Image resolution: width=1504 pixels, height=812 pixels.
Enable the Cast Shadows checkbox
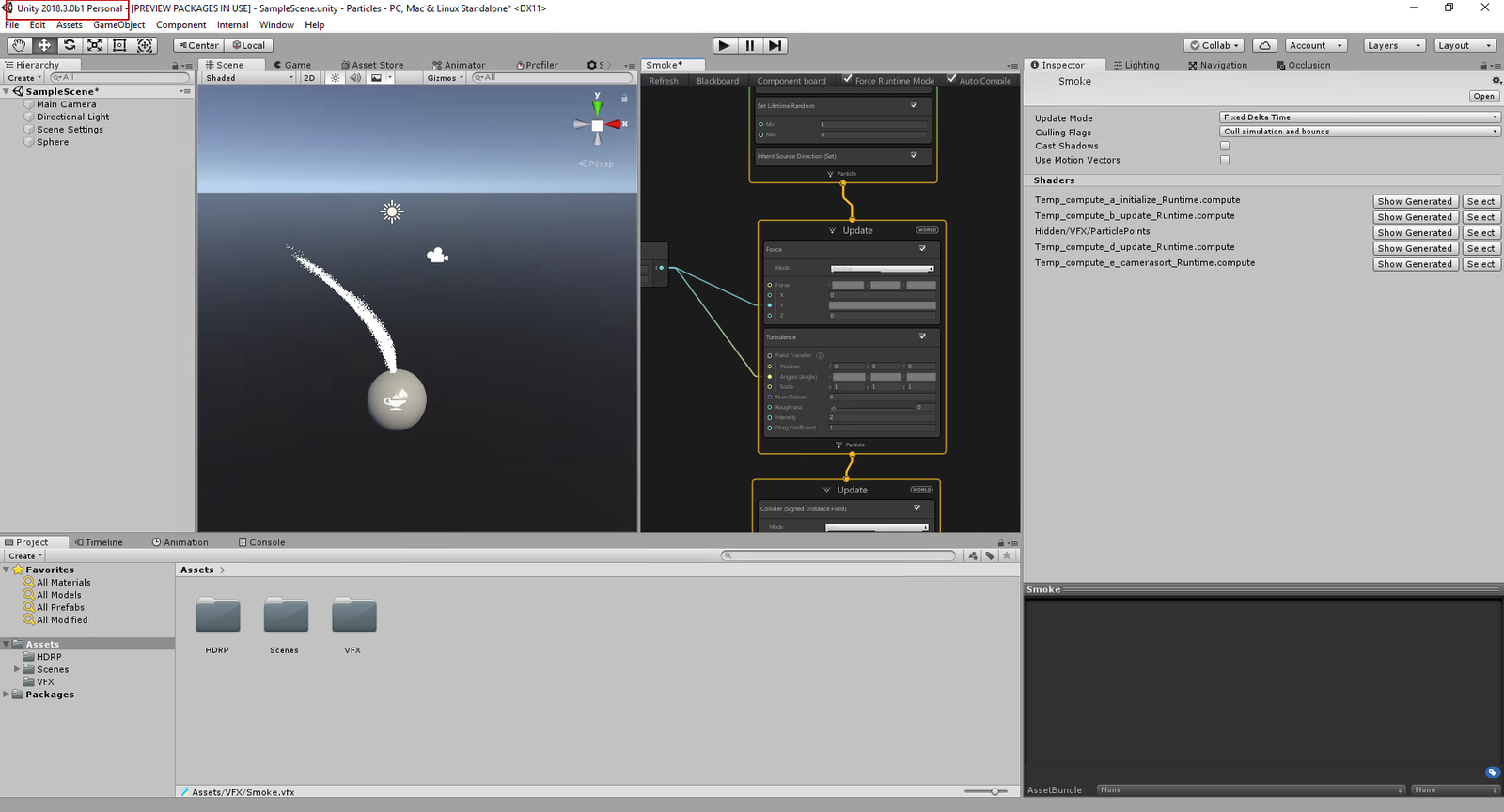(1225, 146)
